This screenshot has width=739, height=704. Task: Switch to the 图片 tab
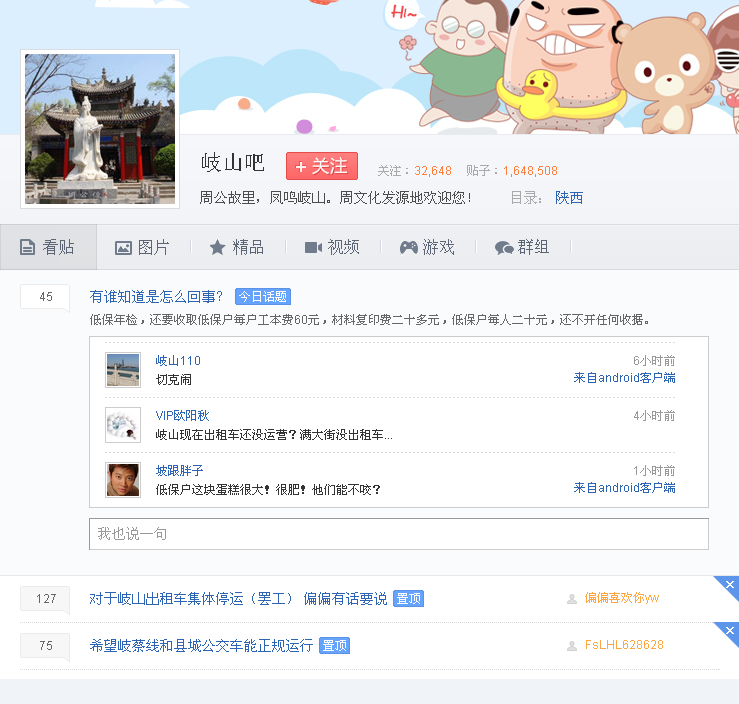(142, 247)
